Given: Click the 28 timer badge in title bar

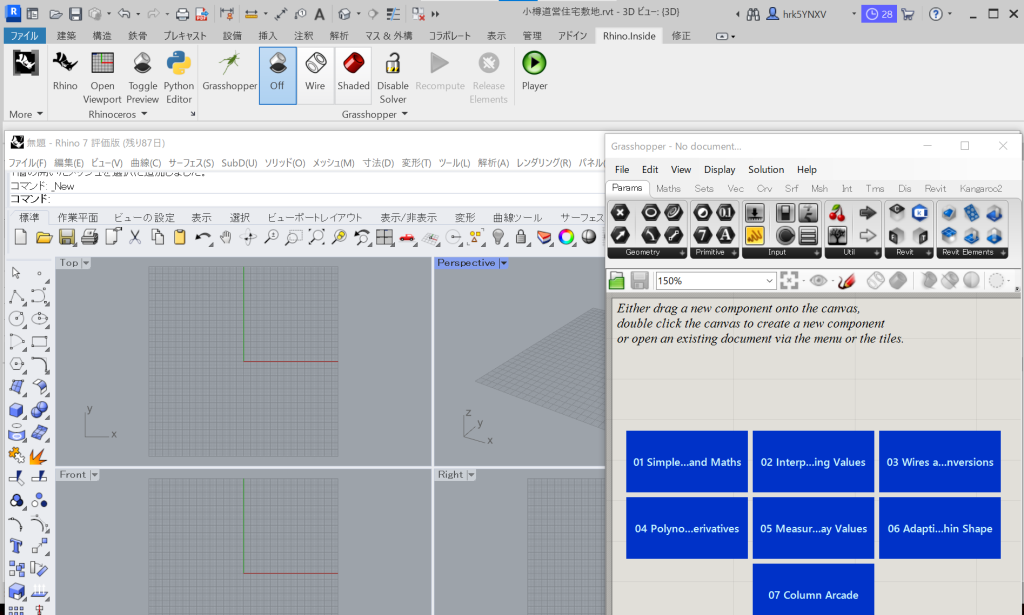Looking at the screenshot, I should [879, 14].
